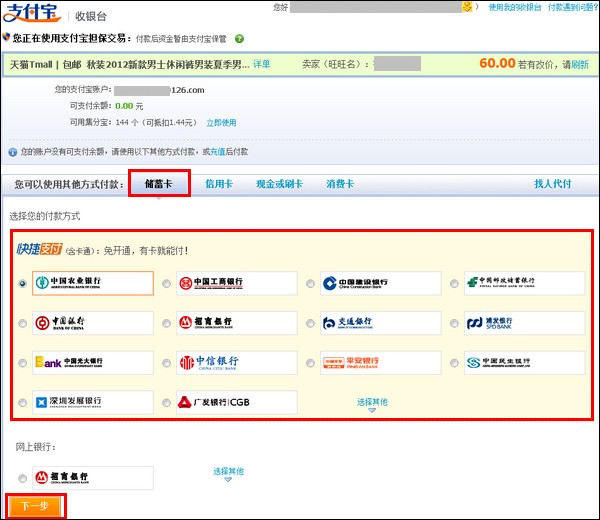Viewport: 600px width, 520px height.
Task: Switch to the 信用卡 tab
Action: click(x=219, y=184)
